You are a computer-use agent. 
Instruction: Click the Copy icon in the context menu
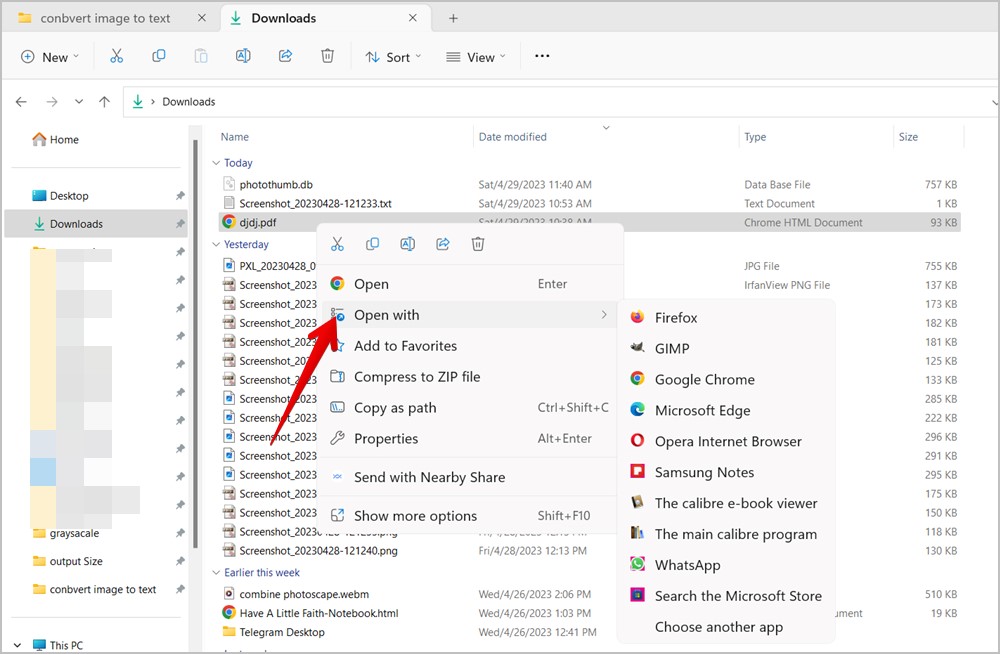tap(372, 244)
